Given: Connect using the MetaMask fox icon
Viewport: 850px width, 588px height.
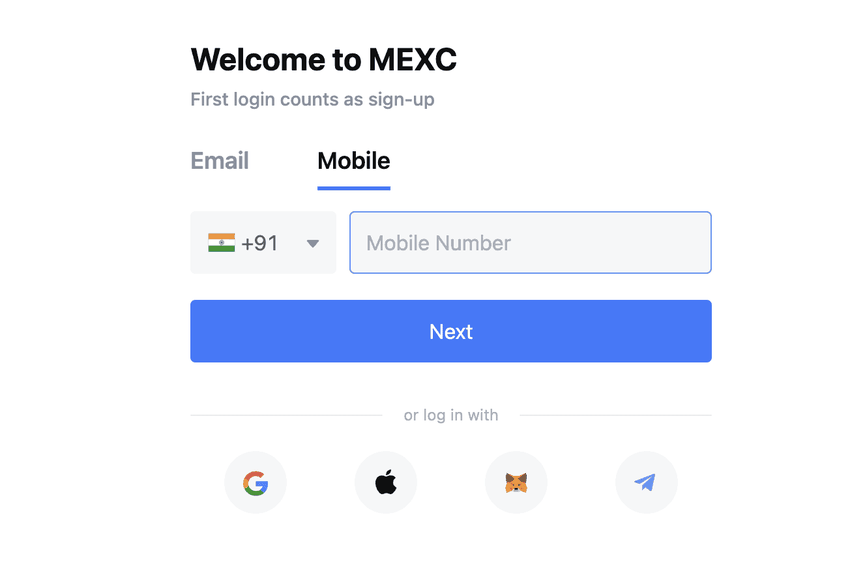Looking at the screenshot, I should (516, 483).
